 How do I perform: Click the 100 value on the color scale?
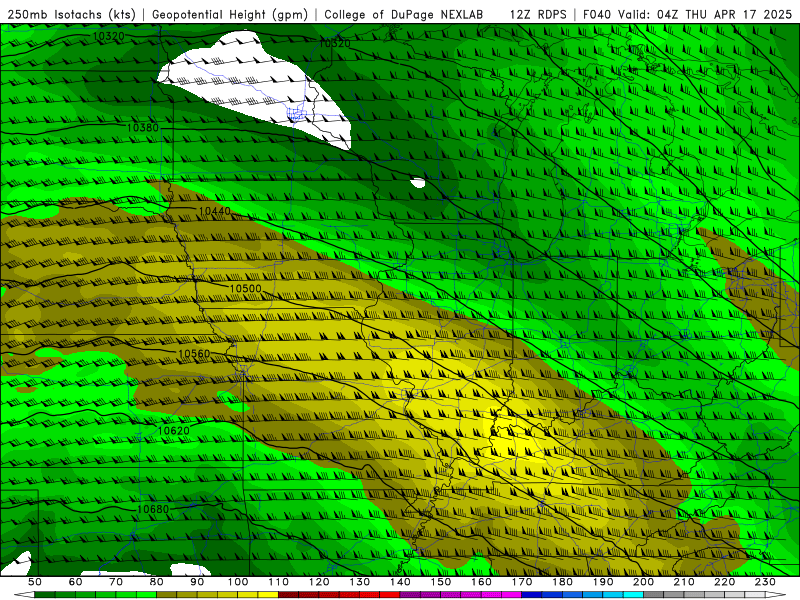(x=238, y=582)
